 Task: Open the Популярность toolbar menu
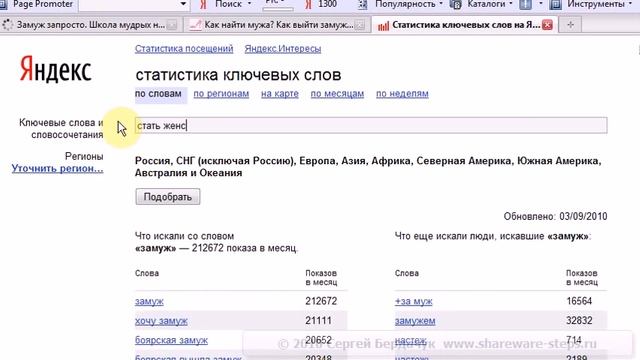coord(405,4)
